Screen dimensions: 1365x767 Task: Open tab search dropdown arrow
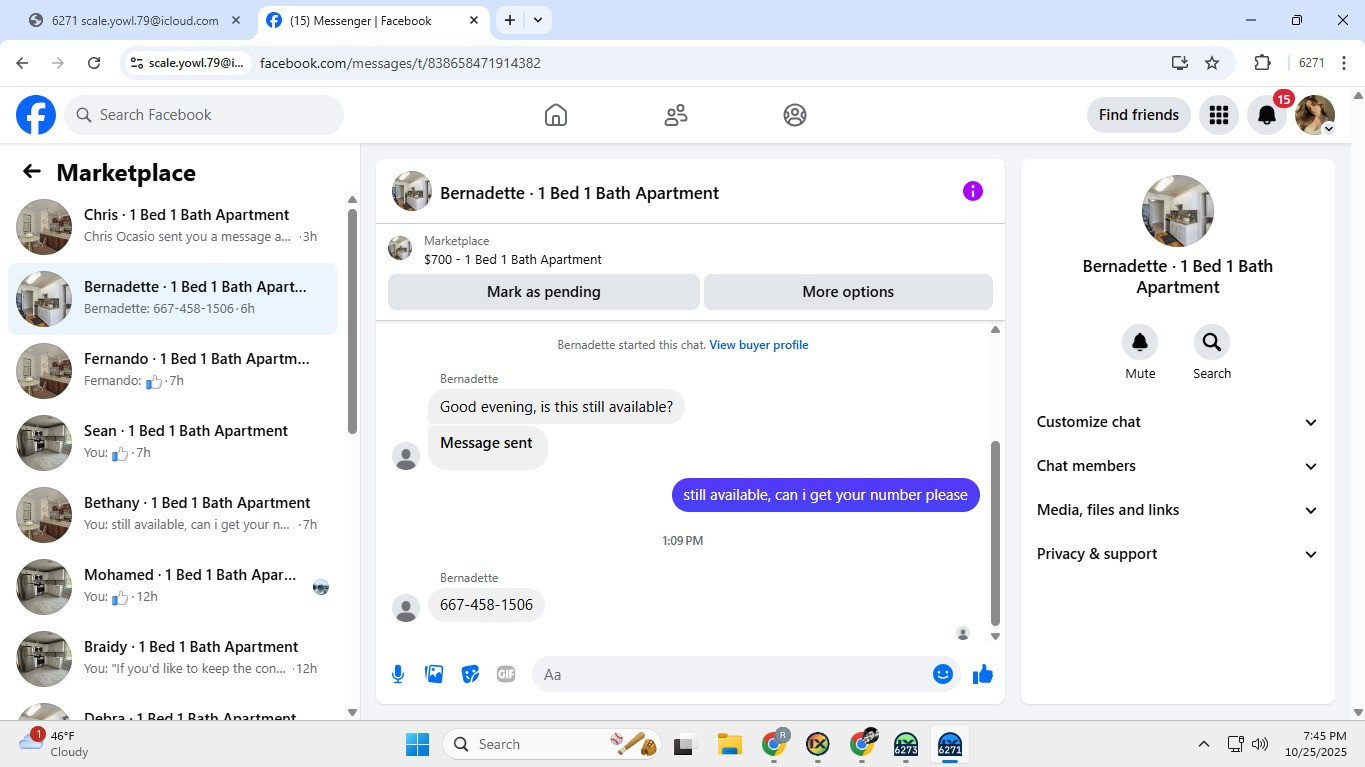(x=538, y=20)
